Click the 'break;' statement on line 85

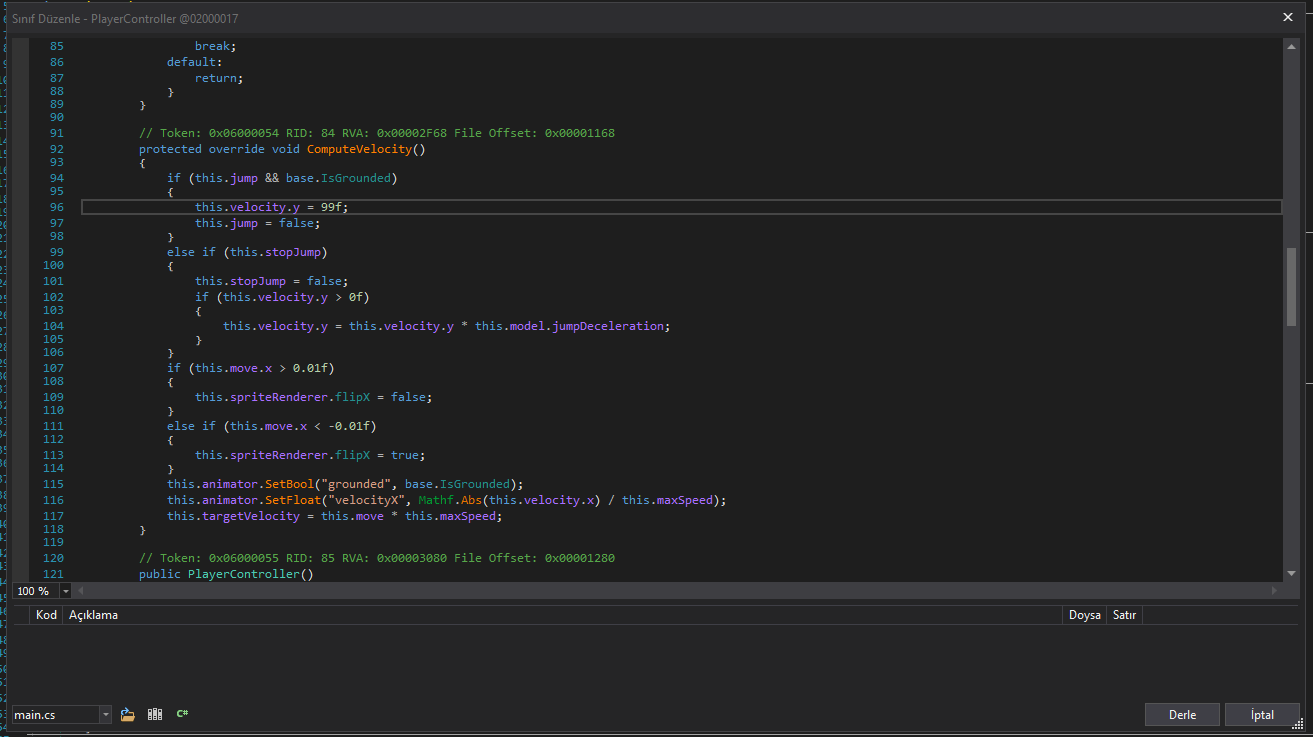216,46
